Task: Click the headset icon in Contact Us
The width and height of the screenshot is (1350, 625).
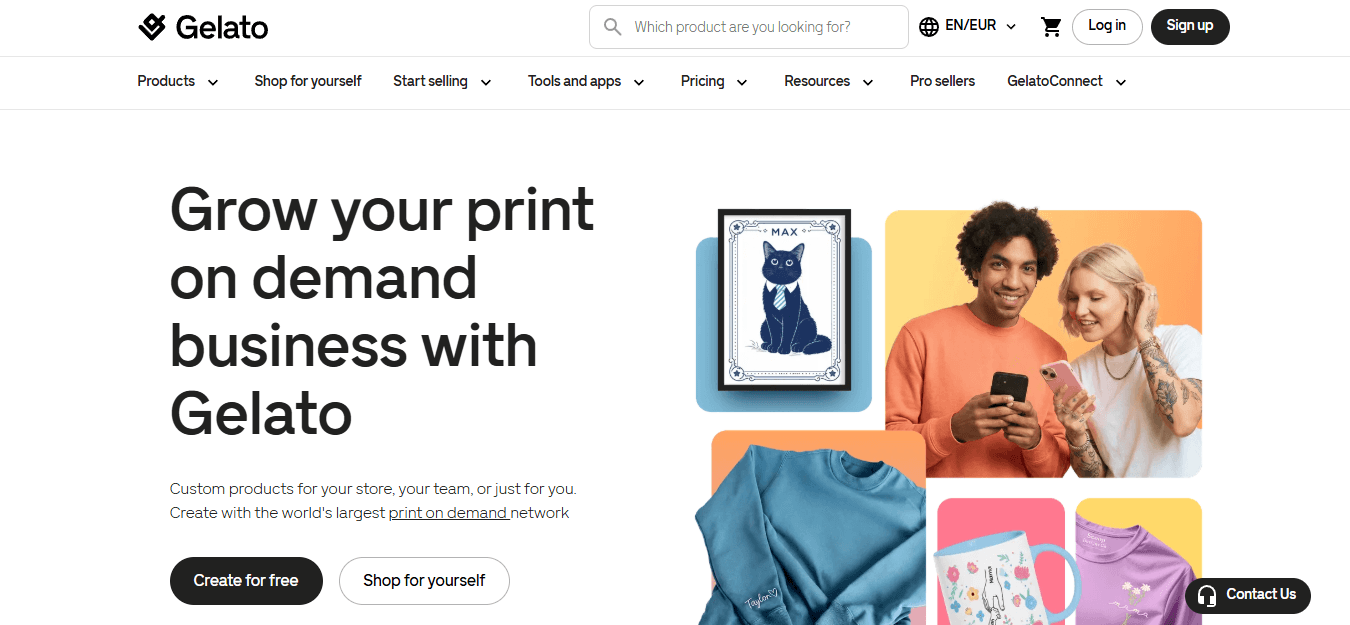Action: click(x=1207, y=595)
